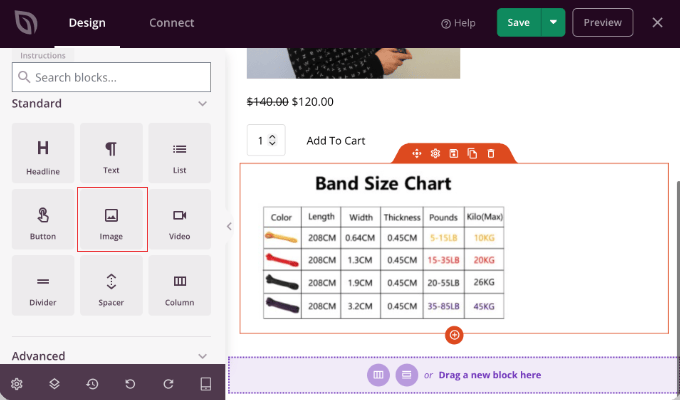Click the undo icon
This screenshot has height=400, width=680.
130,384
